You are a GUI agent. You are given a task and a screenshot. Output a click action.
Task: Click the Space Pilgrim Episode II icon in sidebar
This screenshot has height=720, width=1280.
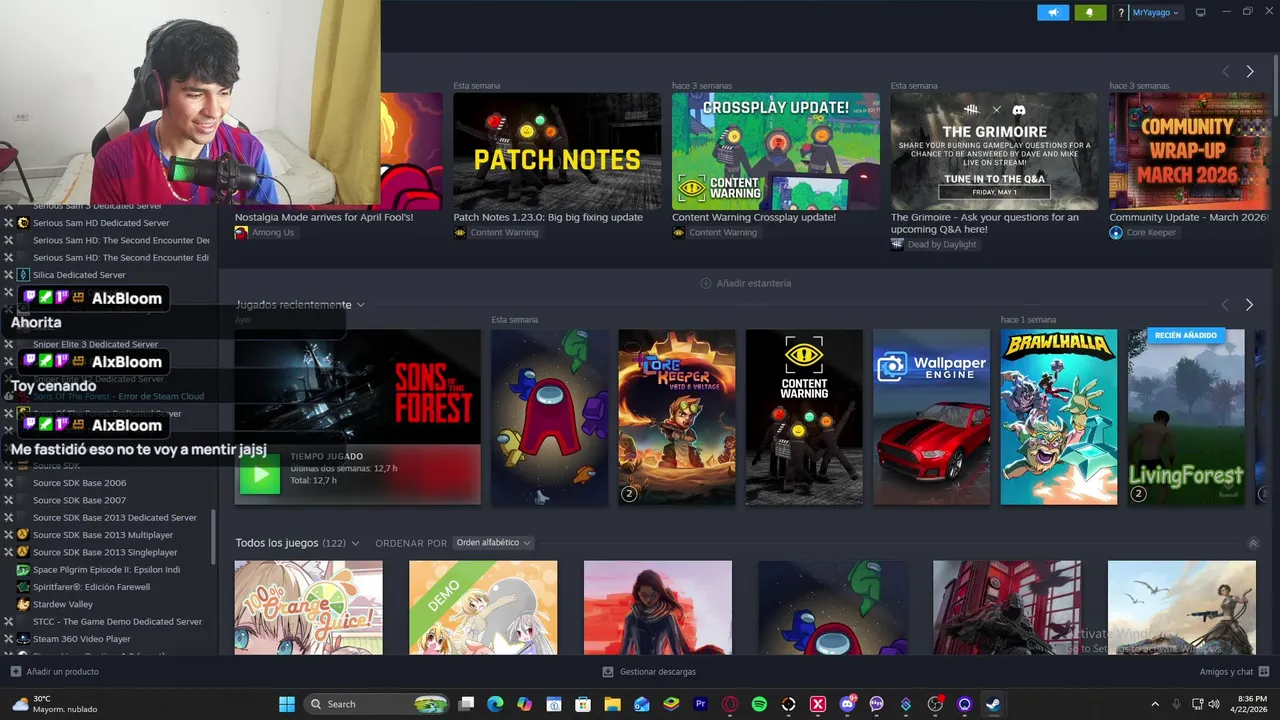coord(23,570)
